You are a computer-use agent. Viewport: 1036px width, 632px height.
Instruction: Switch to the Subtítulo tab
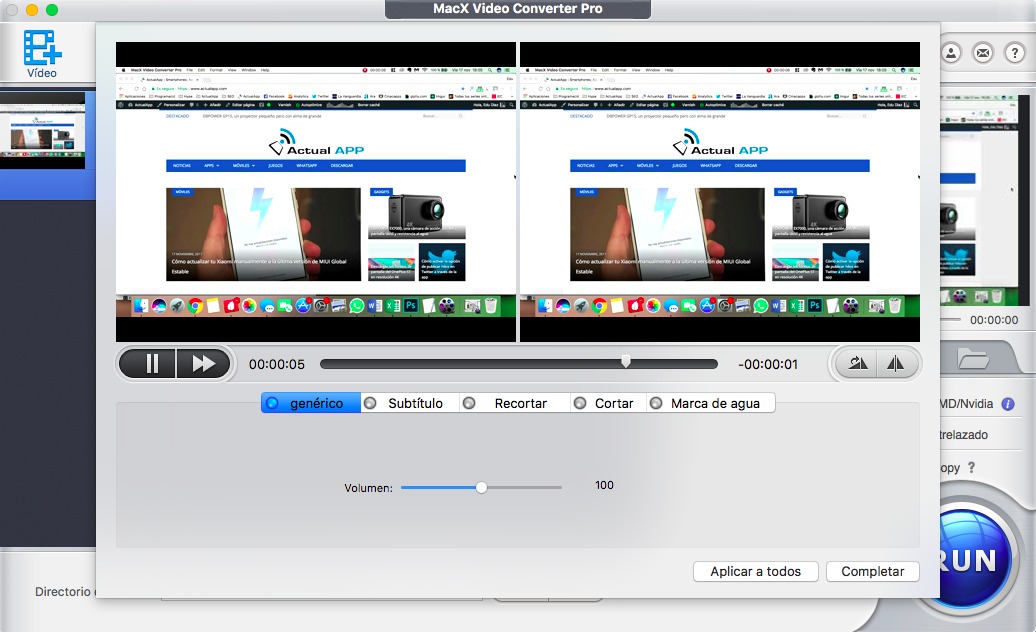(x=410, y=403)
